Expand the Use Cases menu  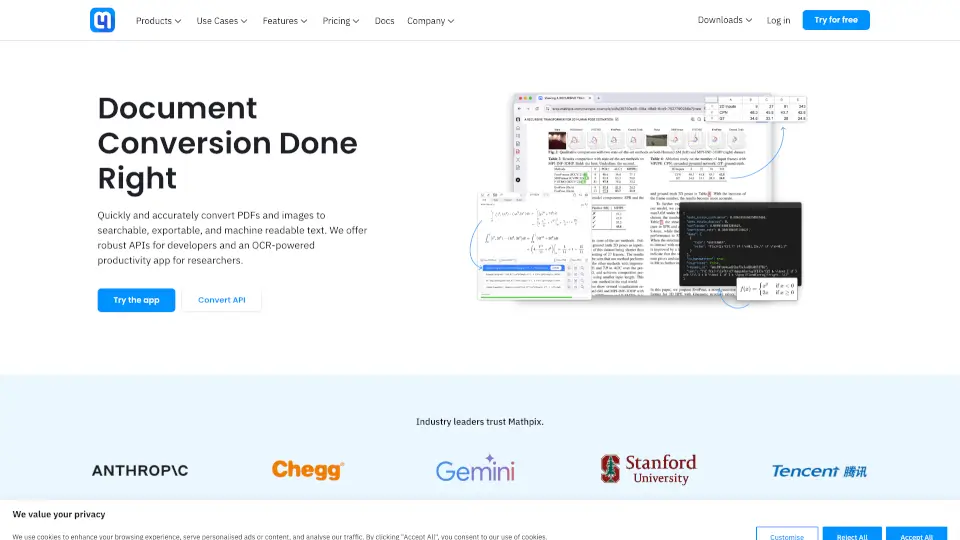(223, 21)
